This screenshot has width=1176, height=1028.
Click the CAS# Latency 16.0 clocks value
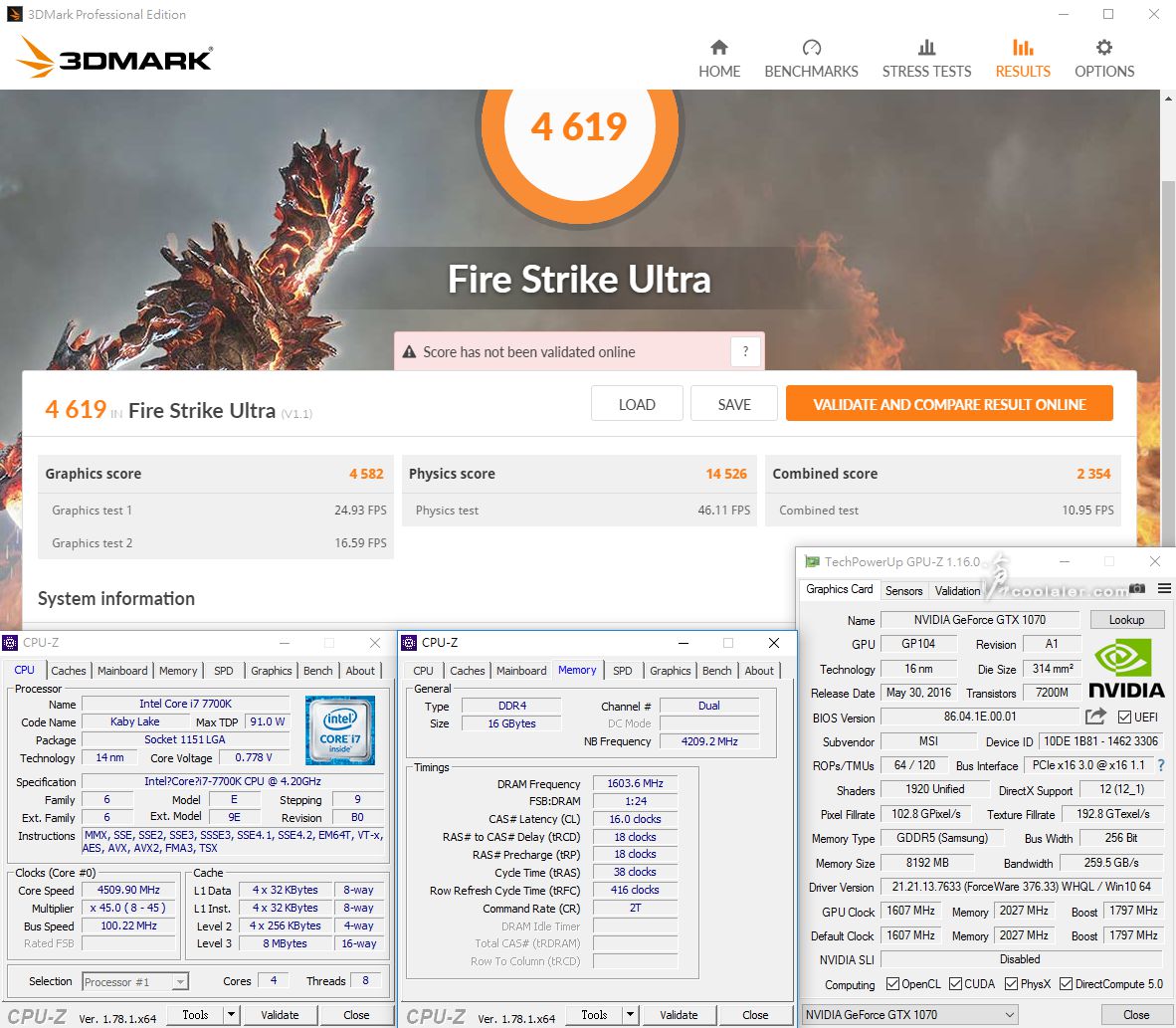coord(635,819)
